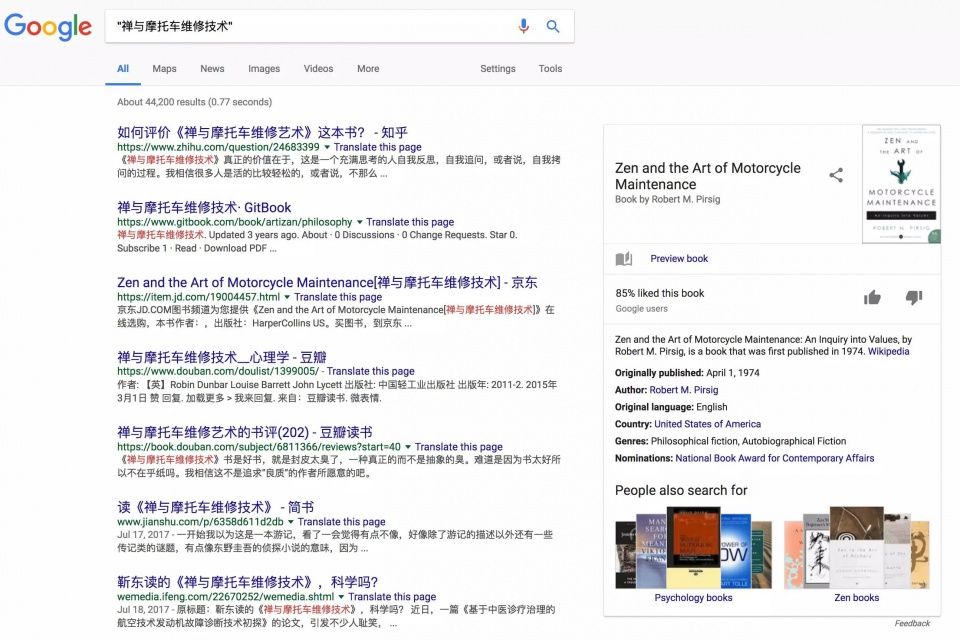Share the Zen book knowledge panel

tap(836, 175)
